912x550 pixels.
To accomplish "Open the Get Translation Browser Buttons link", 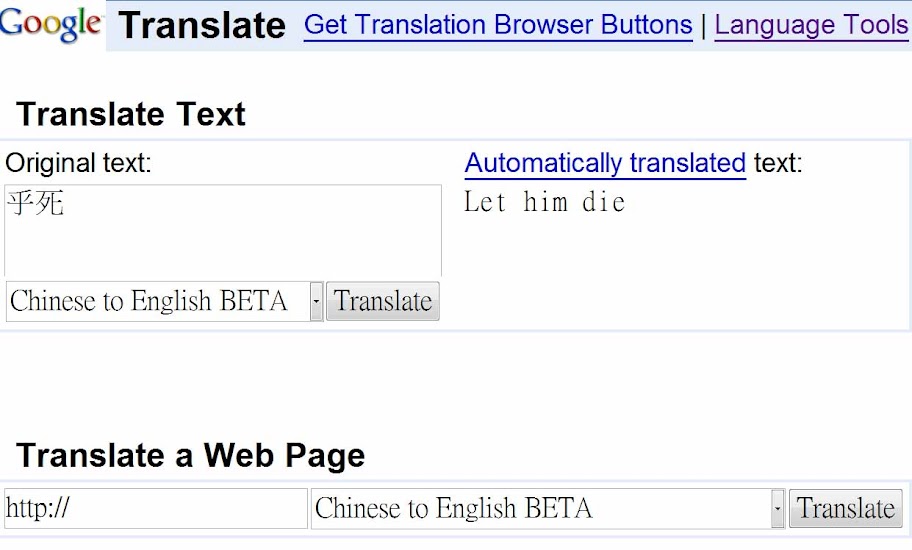I will tap(498, 25).
